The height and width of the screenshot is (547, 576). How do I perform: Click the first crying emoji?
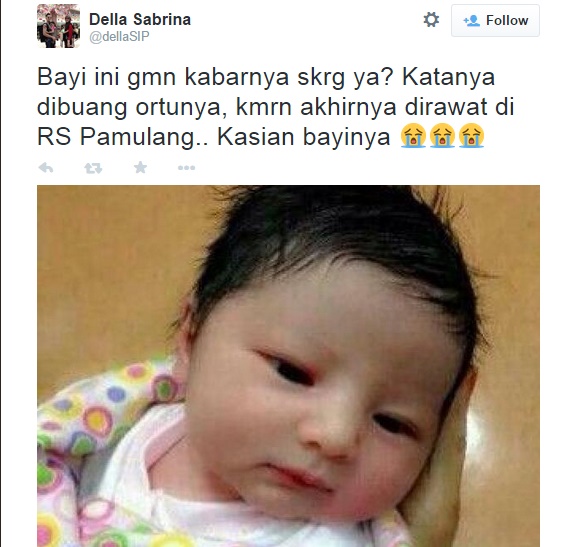coord(413,136)
